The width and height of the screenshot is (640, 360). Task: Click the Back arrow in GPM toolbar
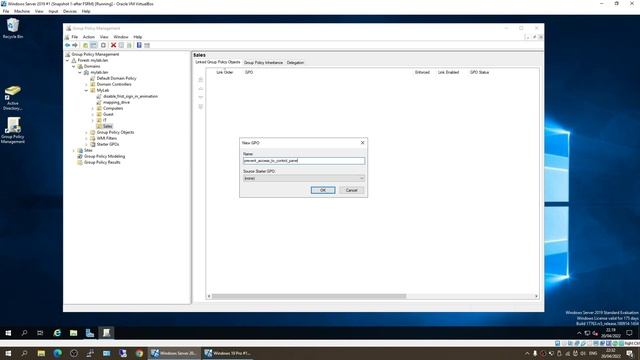pos(68,45)
